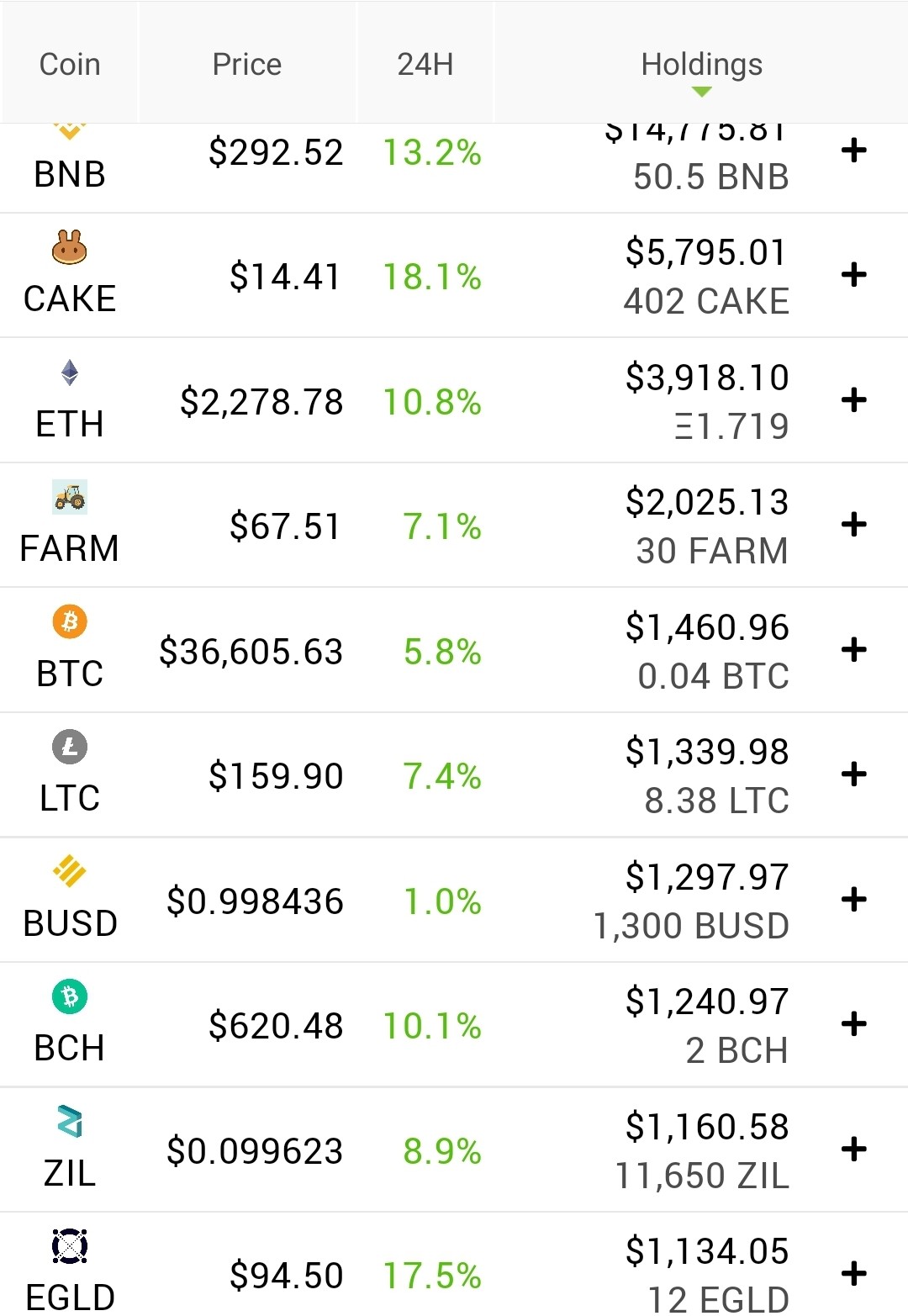Expand the BNB row with plus

click(854, 151)
